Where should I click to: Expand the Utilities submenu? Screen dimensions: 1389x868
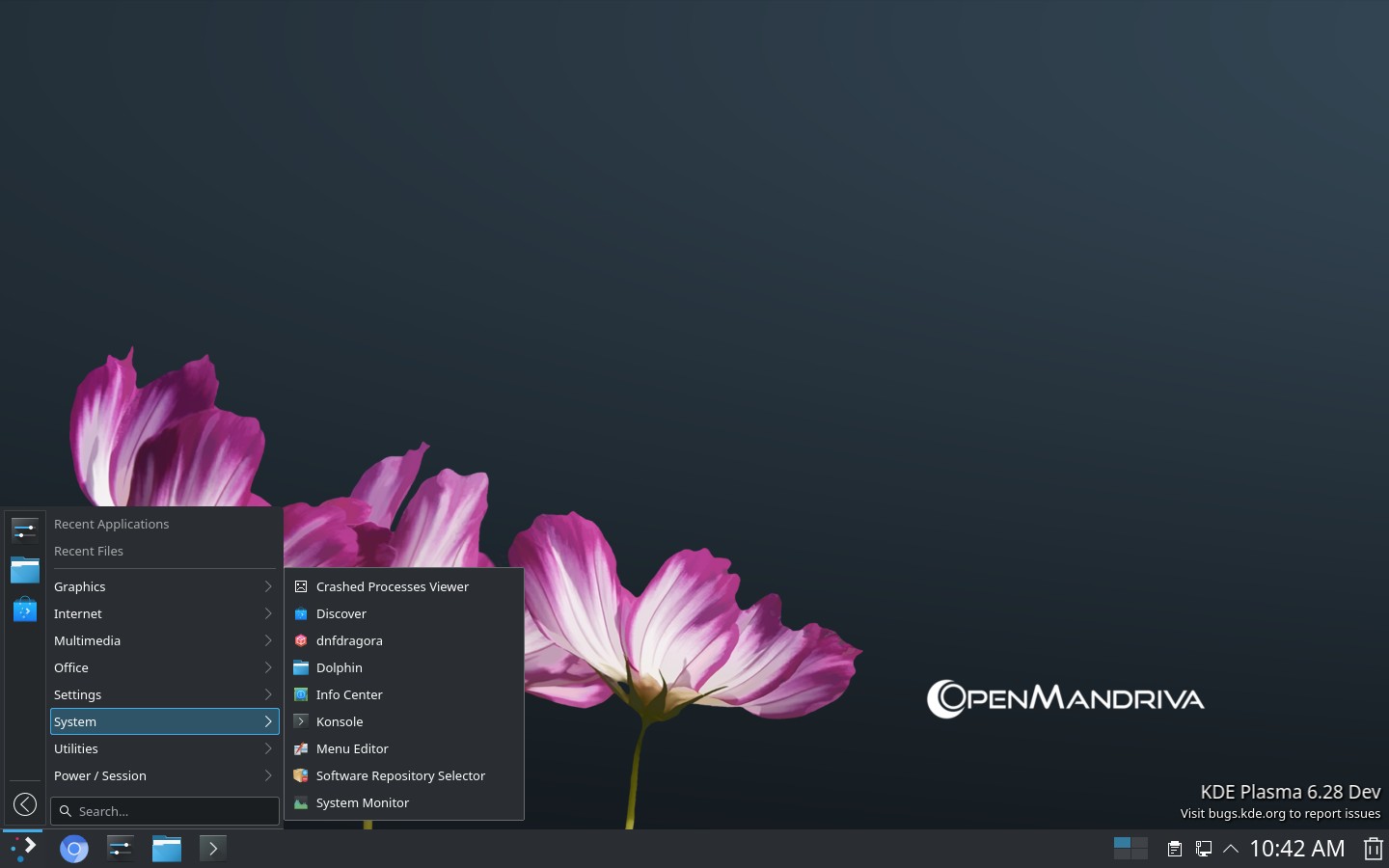pos(164,748)
